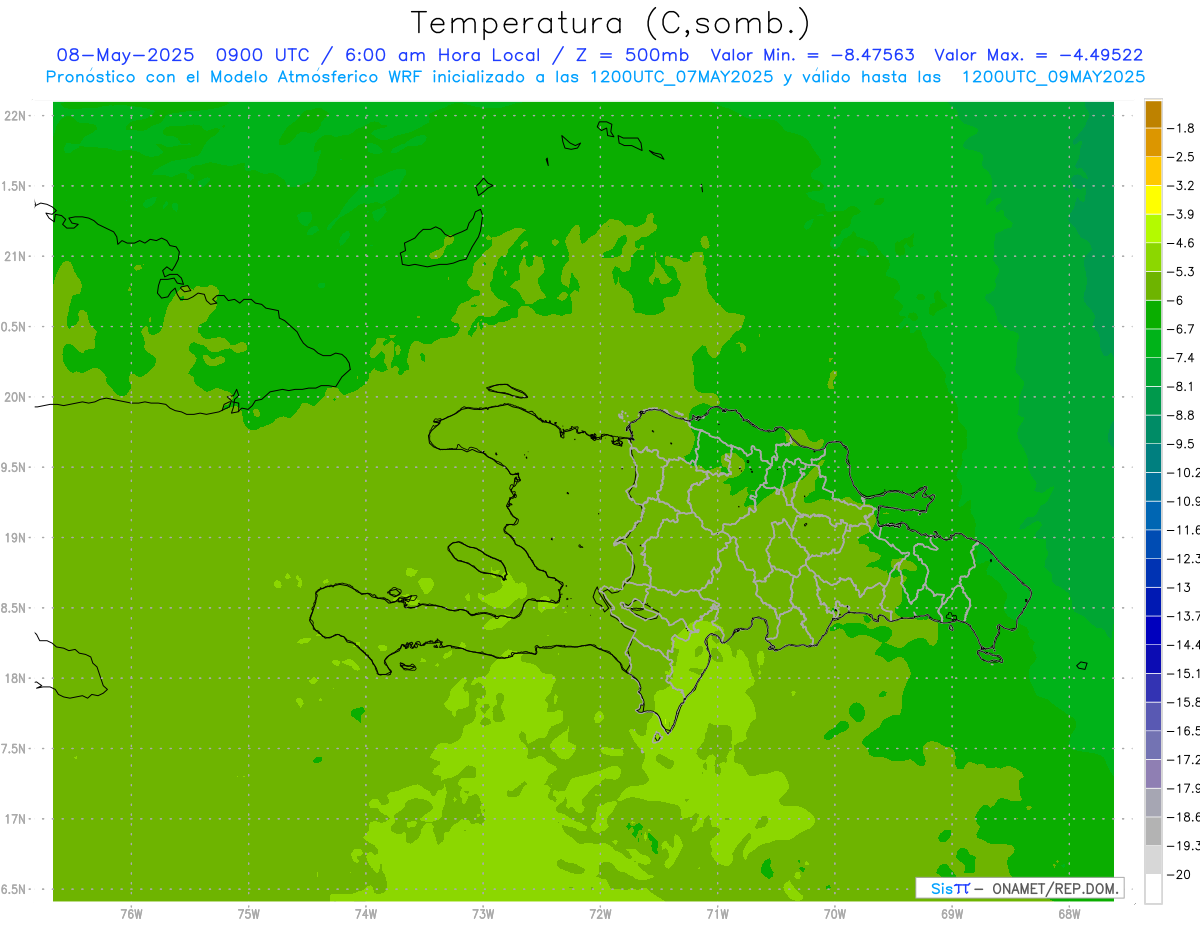Viewport: 1200px width, 927px height.
Task: Click the "75W" longitude tick label
Action: (x=248, y=913)
